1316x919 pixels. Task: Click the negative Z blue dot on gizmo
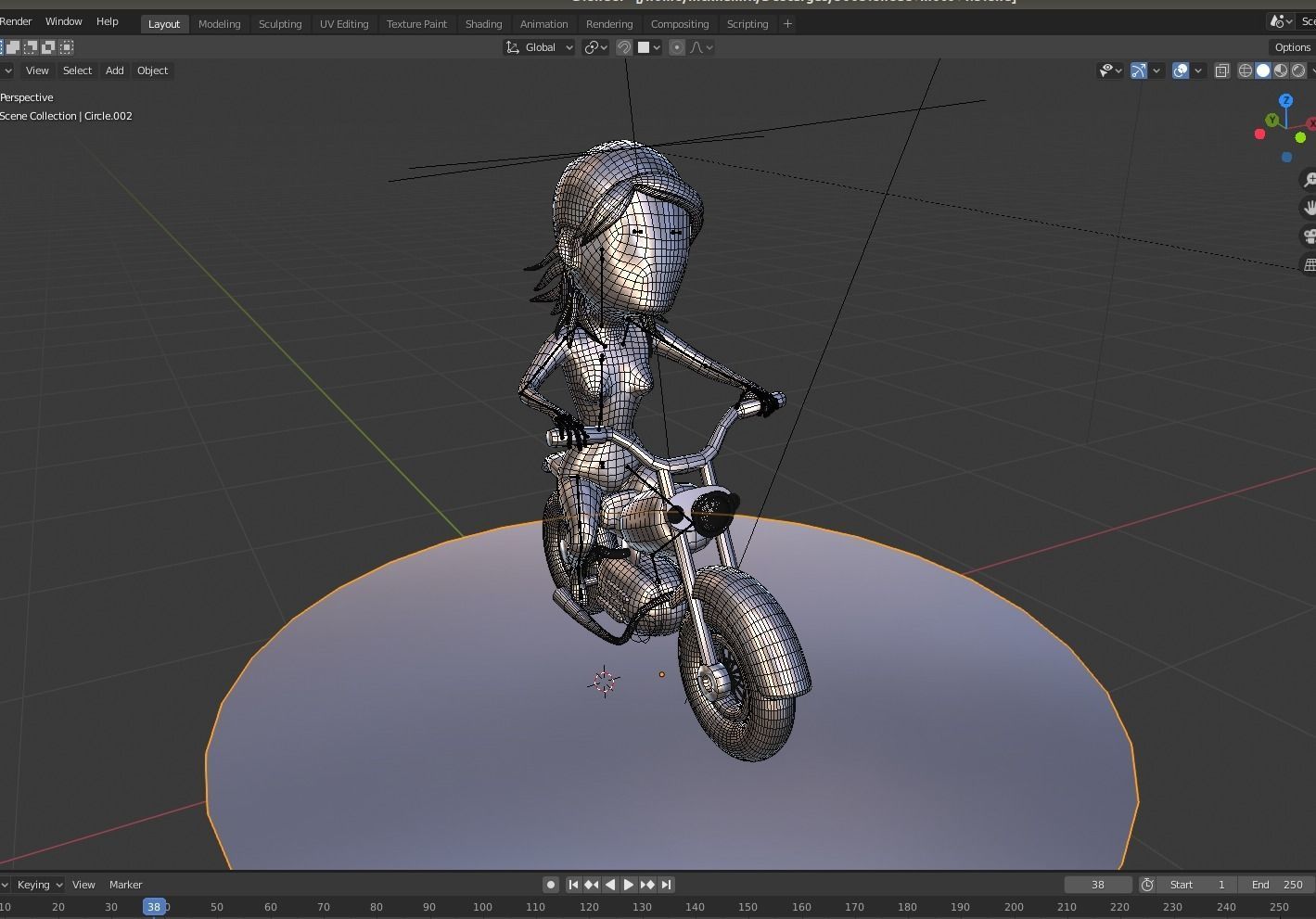1286,157
